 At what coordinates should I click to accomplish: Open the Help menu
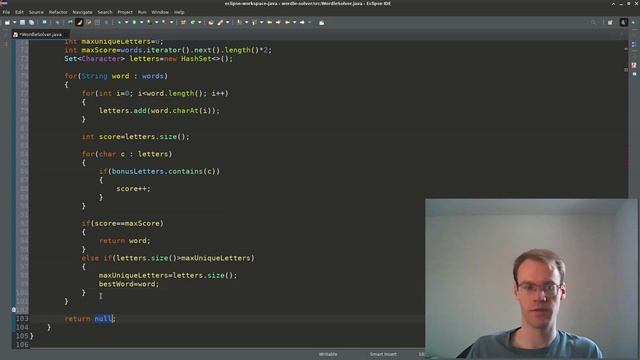179,12
